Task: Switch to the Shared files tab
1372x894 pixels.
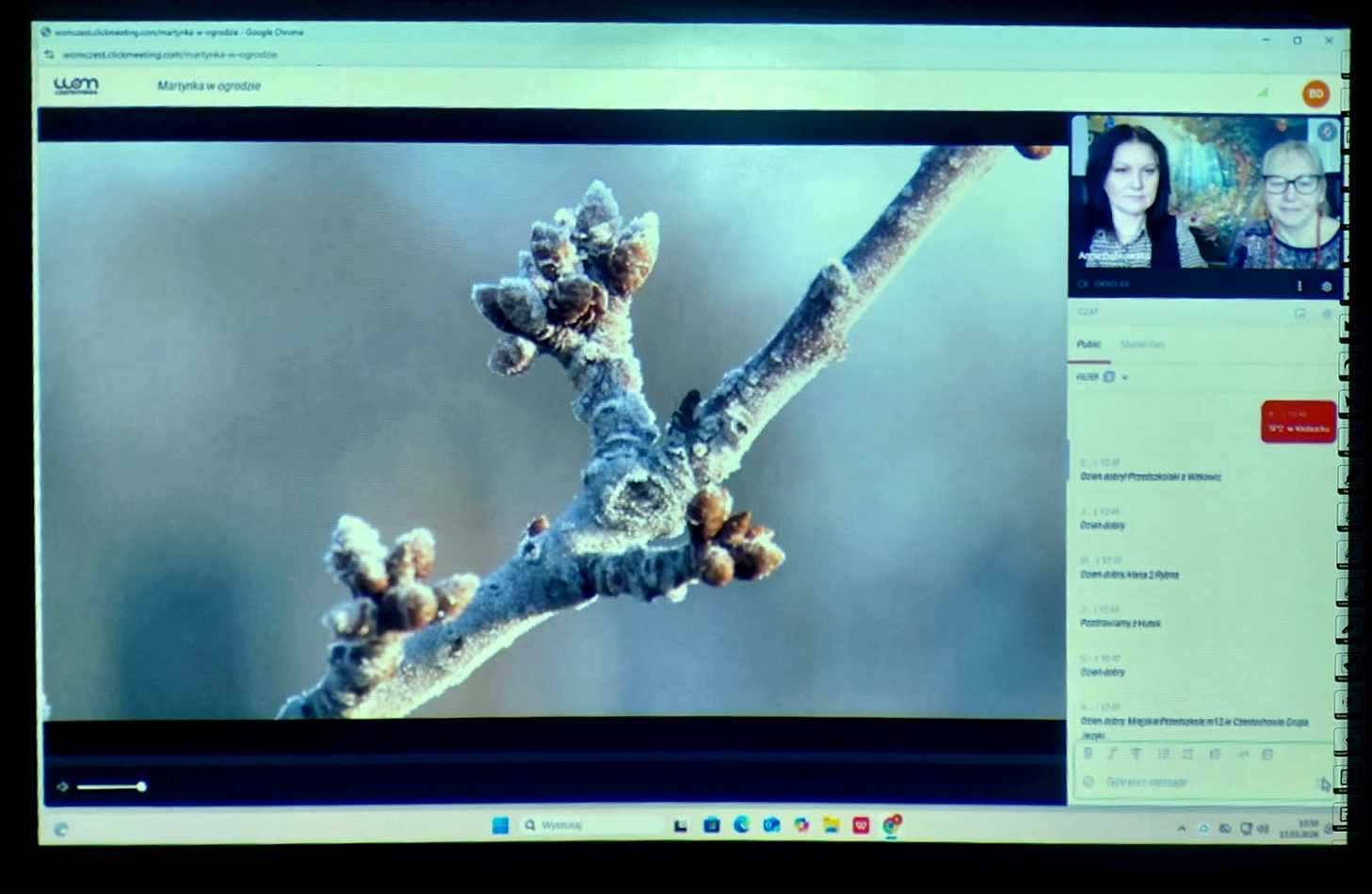Action: tap(1142, 345)
